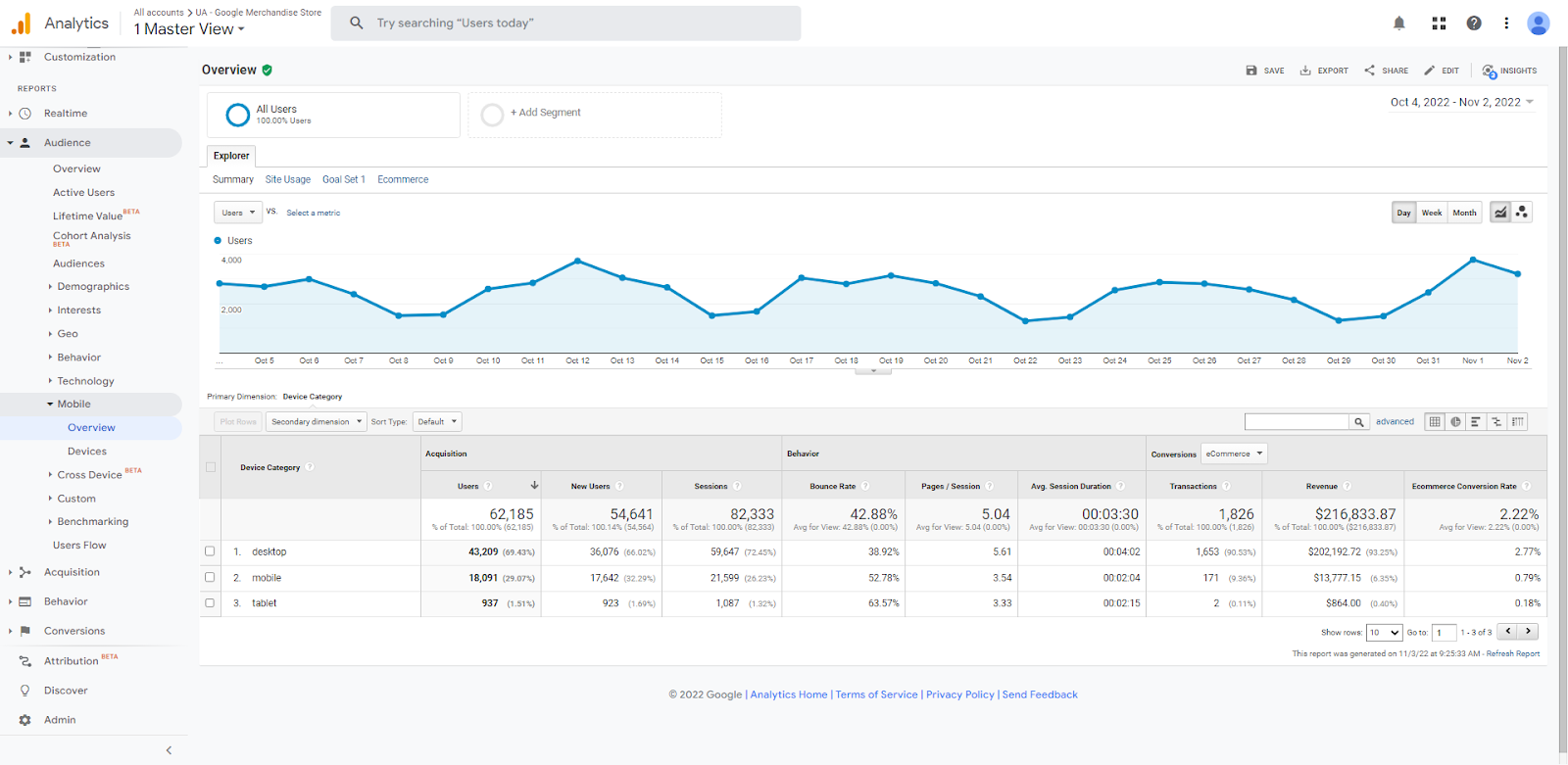Image resolution: width=1568 pixels, height=765 pixels.
Task: Tick the checkbox for the tablet row
Action: click(x=210, y=603)
